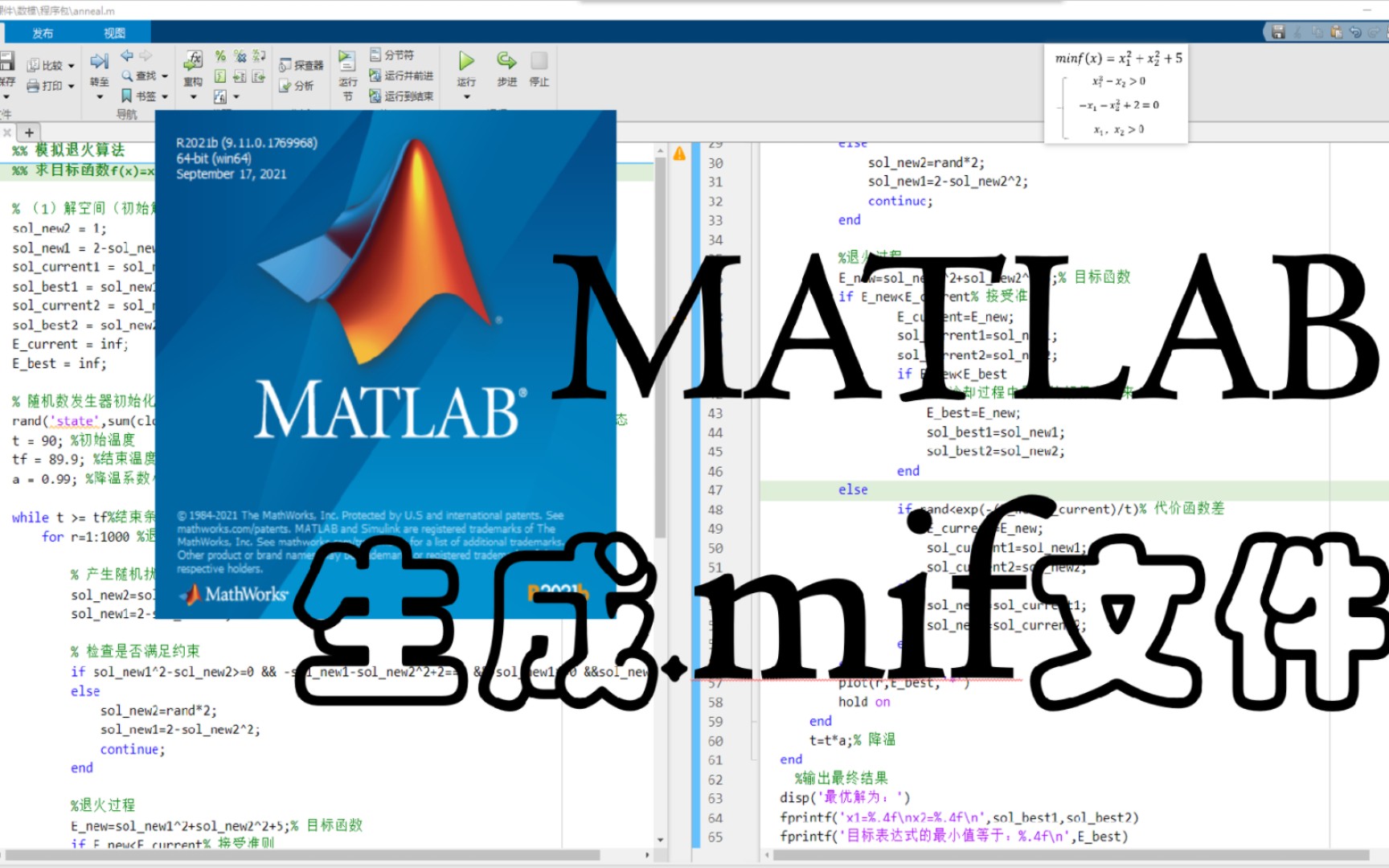Click the quick access save icon

[1278, 31]
